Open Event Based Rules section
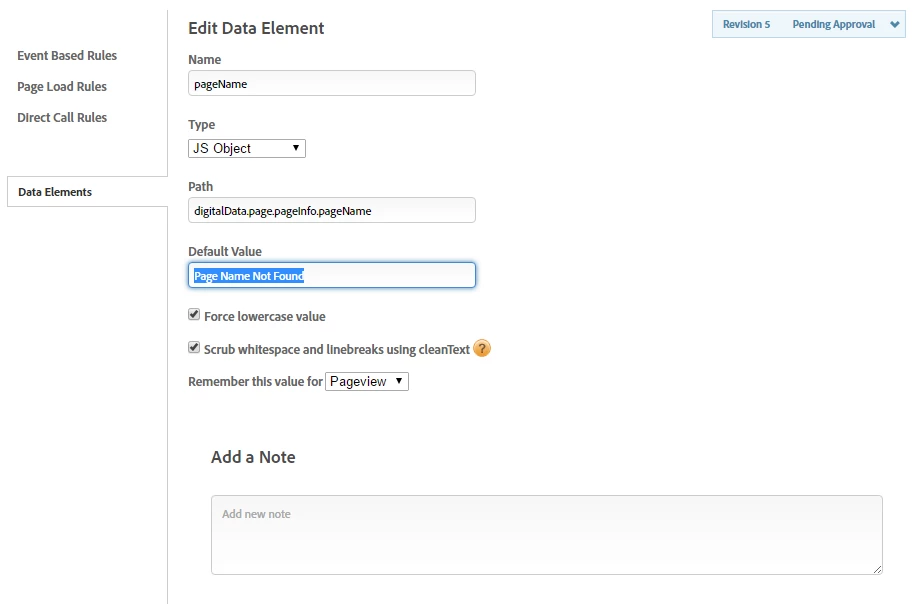 click(x=67, y=55)
